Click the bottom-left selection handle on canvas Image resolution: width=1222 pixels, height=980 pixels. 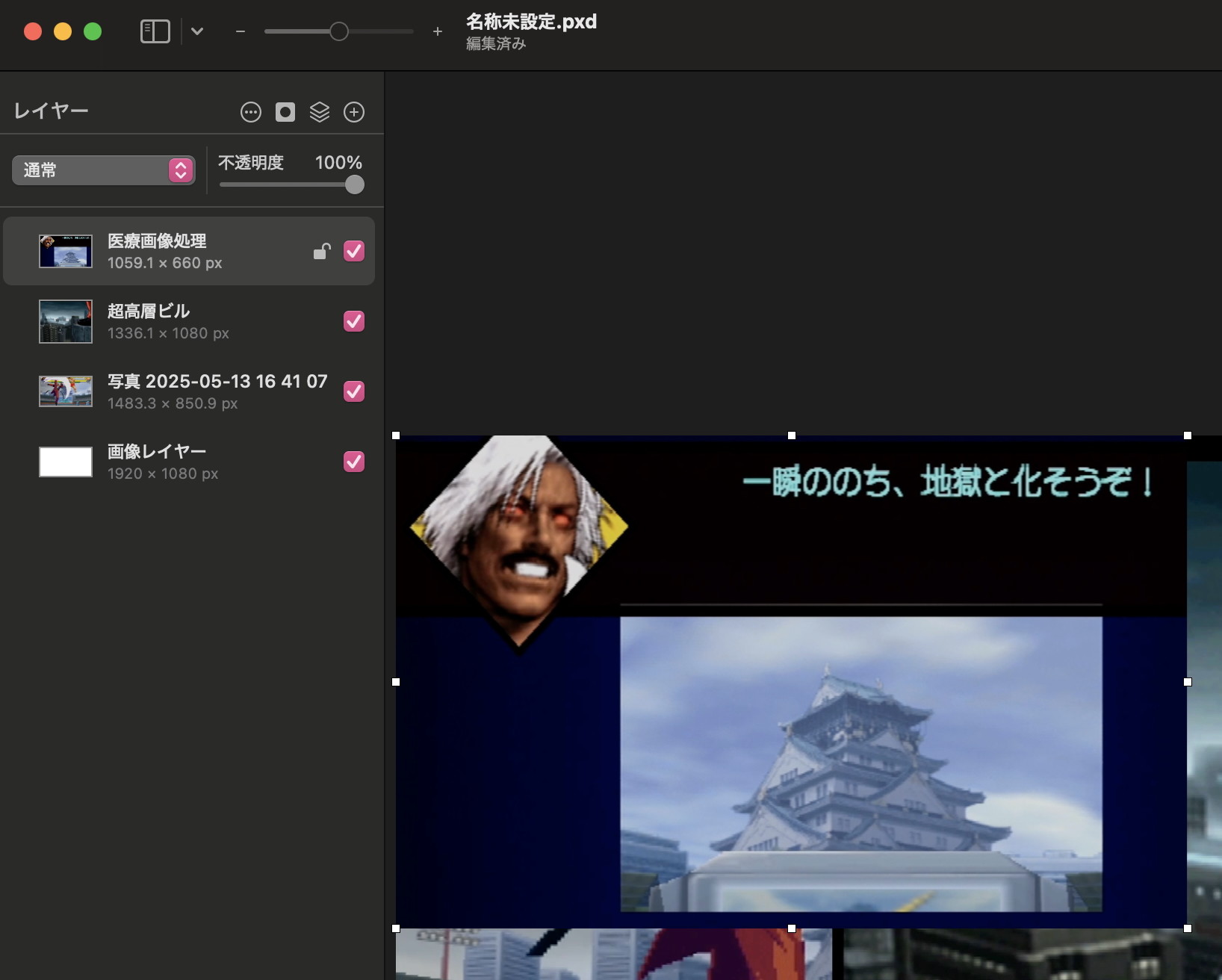click(x=396, y=928)
